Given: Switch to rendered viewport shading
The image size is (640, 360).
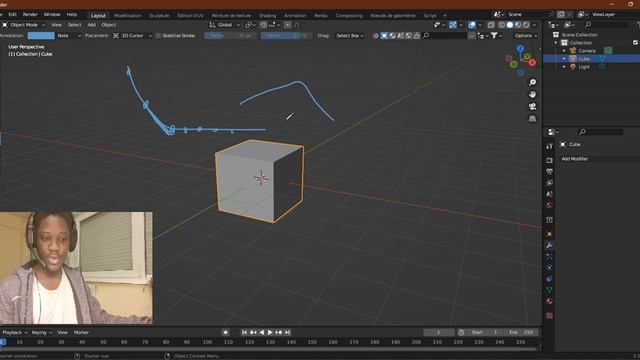Looking at the screenshot, I should pos(526,25).
